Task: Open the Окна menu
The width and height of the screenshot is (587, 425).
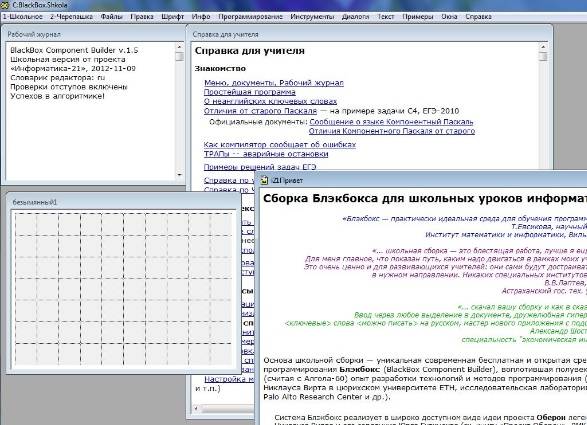Action: click(449, 17)
